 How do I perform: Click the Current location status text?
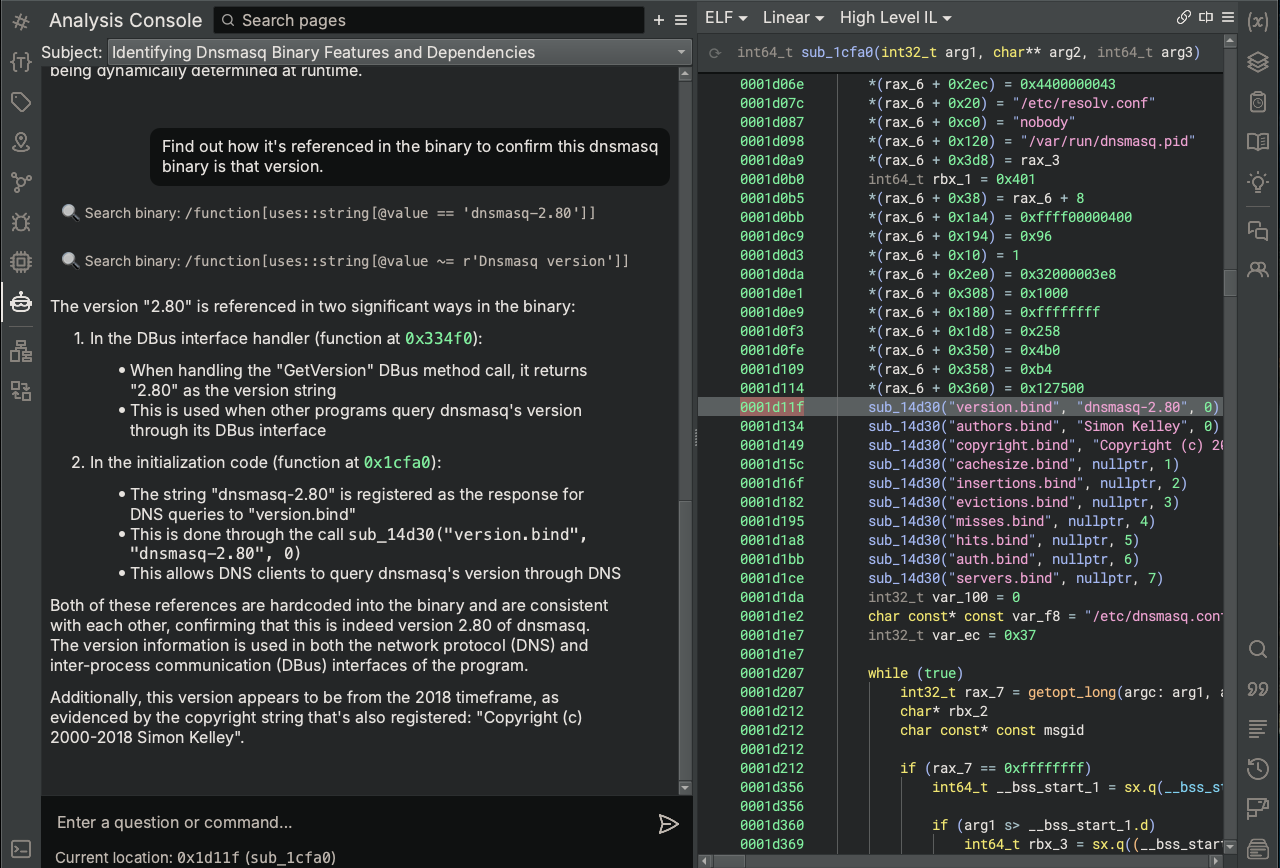(195, 857)
